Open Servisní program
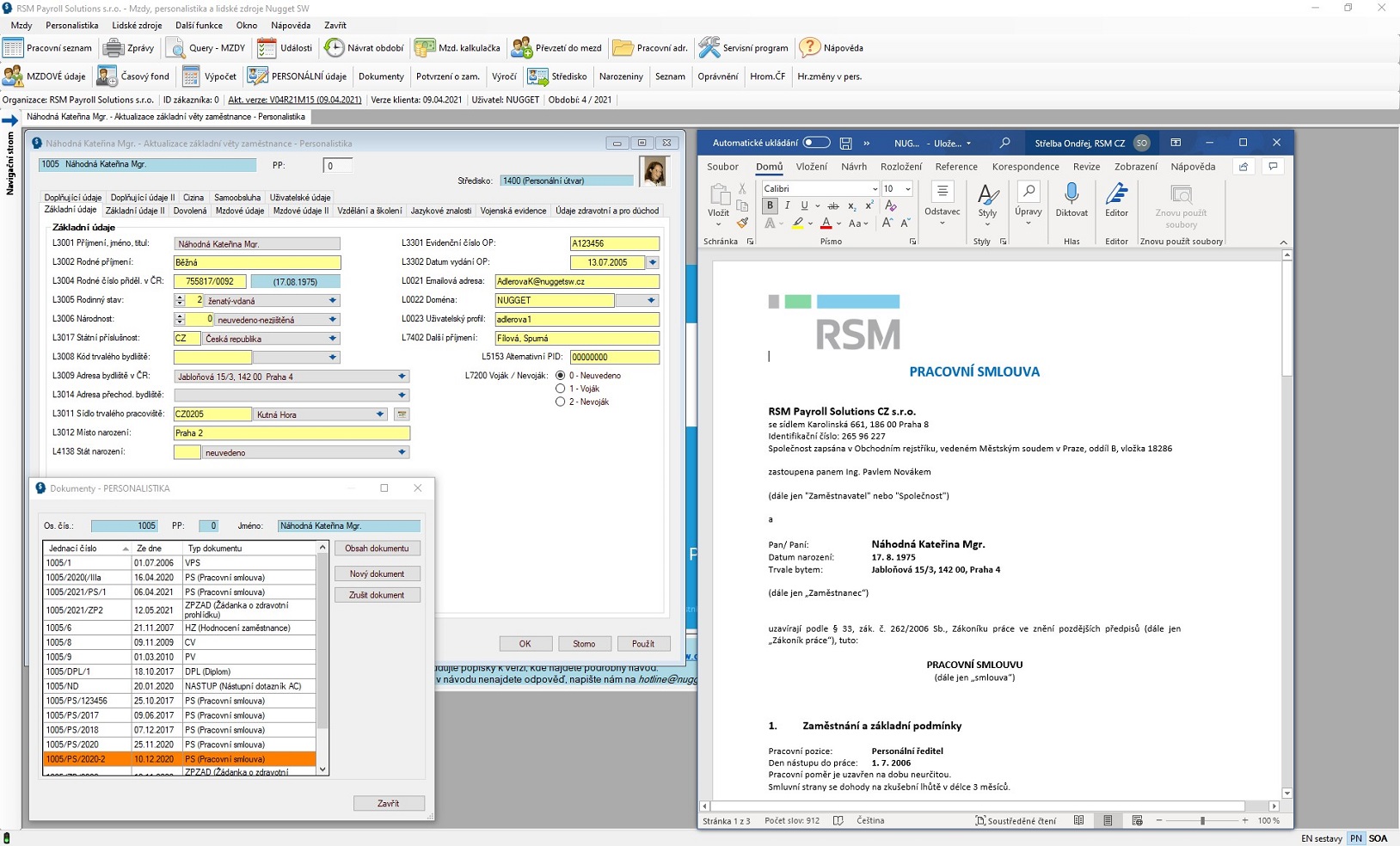 coord(744,48)
